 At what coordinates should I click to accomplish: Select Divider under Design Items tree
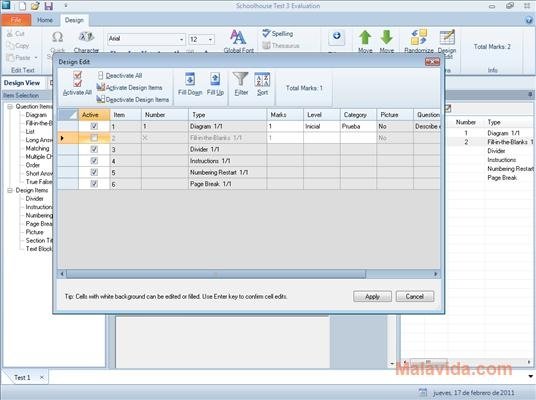34,199
